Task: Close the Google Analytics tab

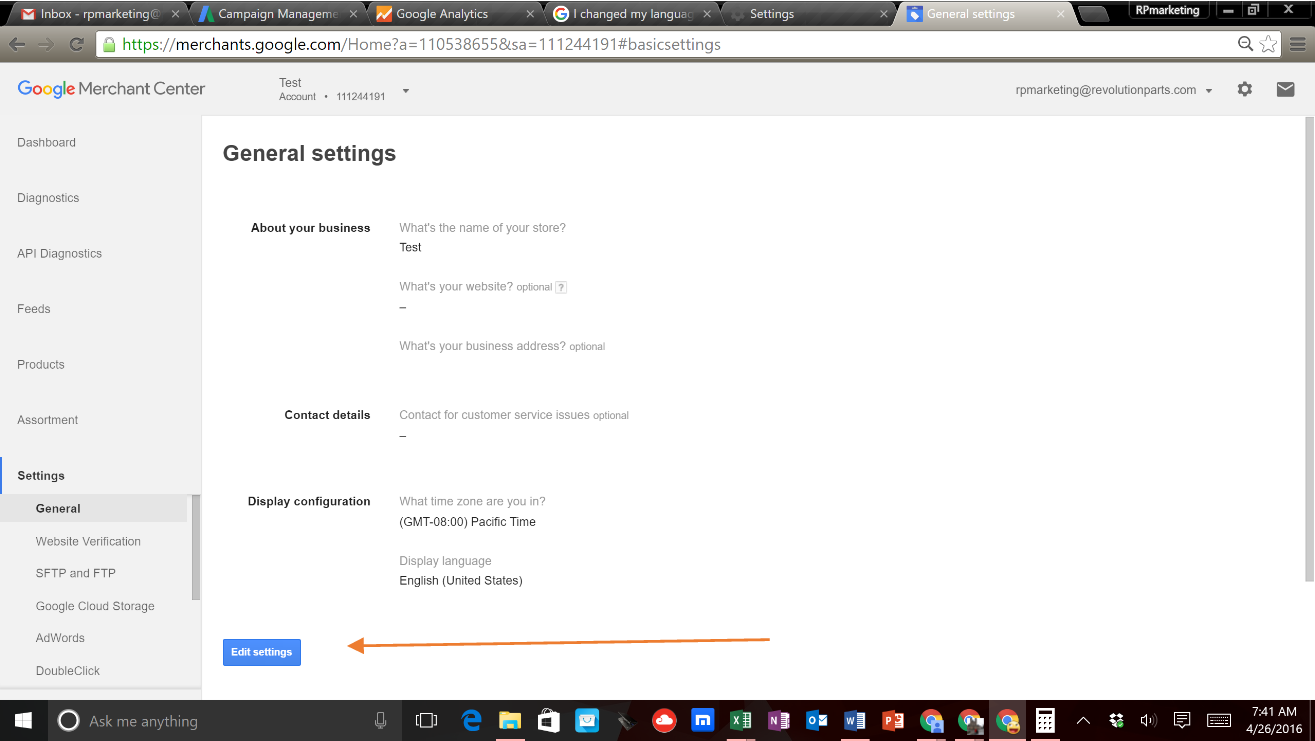Action: click(x=530, y=14)
